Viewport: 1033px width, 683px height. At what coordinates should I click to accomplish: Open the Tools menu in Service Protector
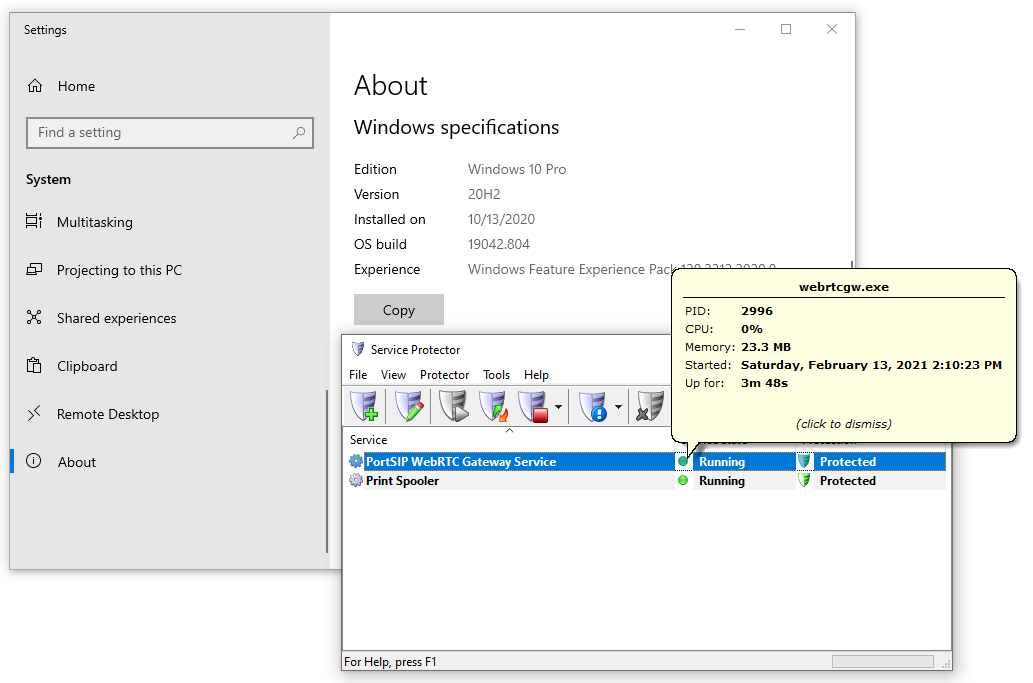click(x=497, y=375)
